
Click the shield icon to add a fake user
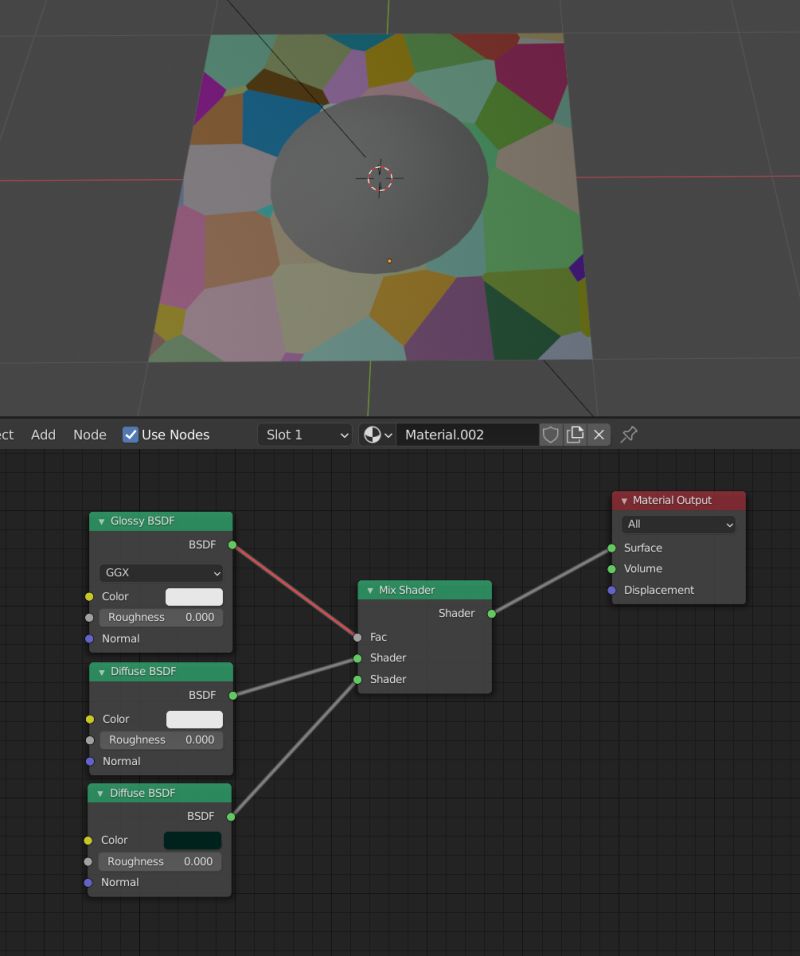click(551, 434)
